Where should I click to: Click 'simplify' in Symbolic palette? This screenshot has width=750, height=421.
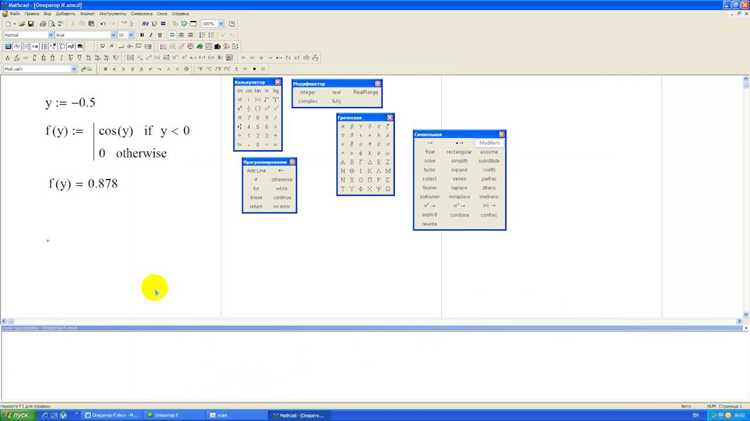pyautogui.click(x=459, y=161)
